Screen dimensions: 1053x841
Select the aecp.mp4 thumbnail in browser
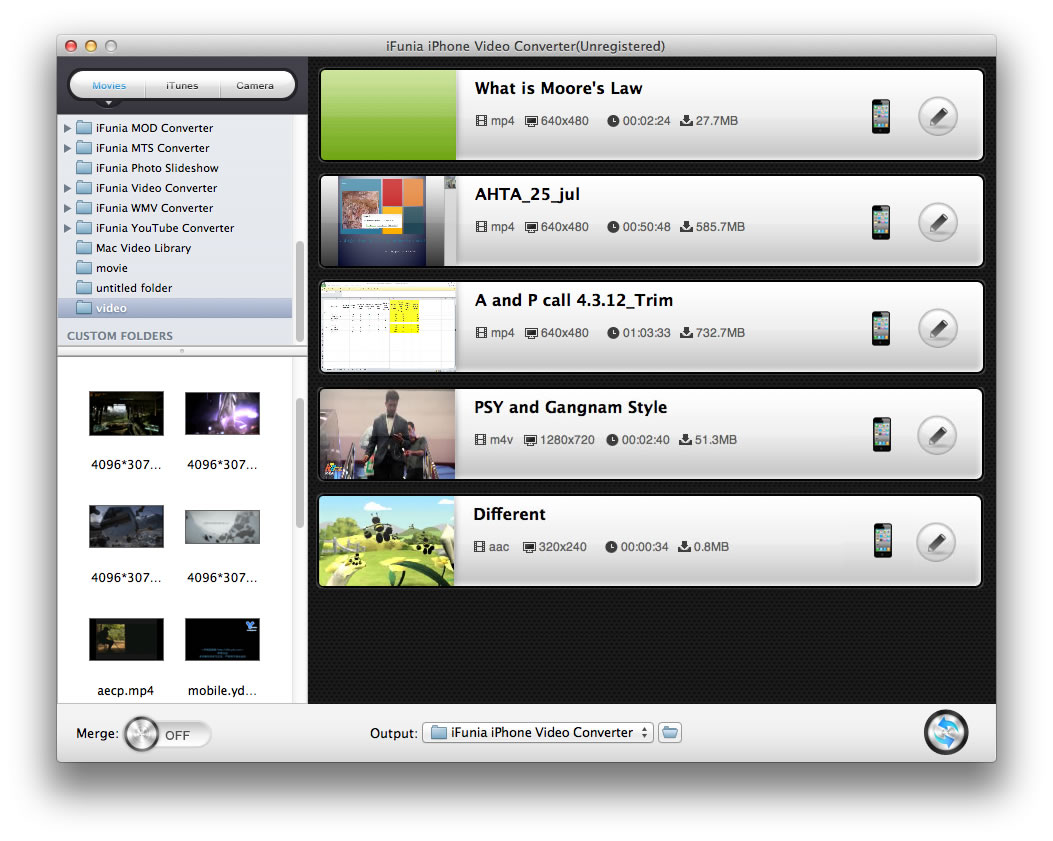[x=126, y=639]
